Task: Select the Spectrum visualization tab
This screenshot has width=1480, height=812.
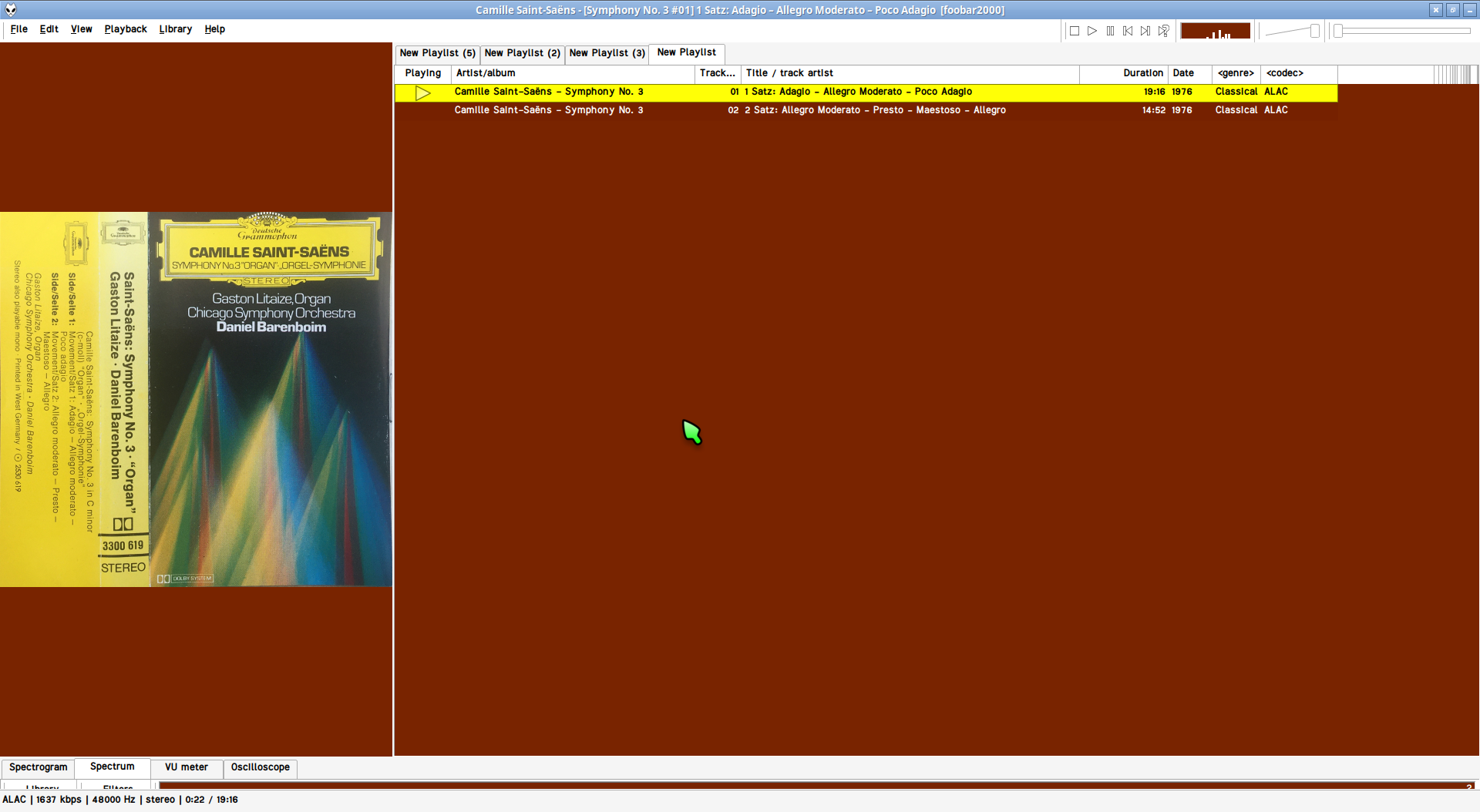Action: coord(113,767)
